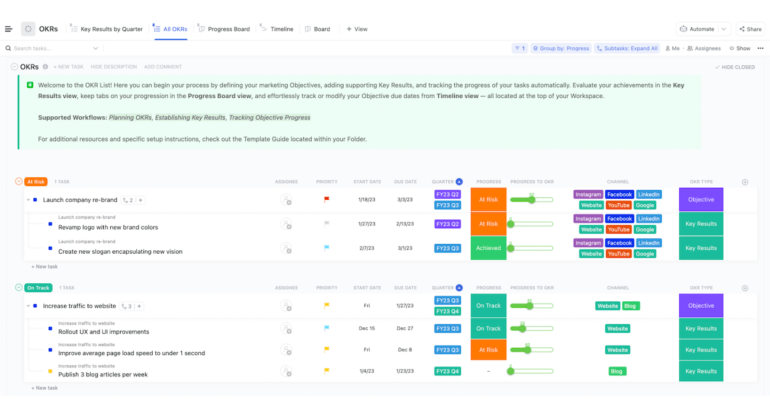Assign someone to Improve page load speed task
The width and height of the screenshot is (770, 399).
pyautogui.click(x=286, y=350)
